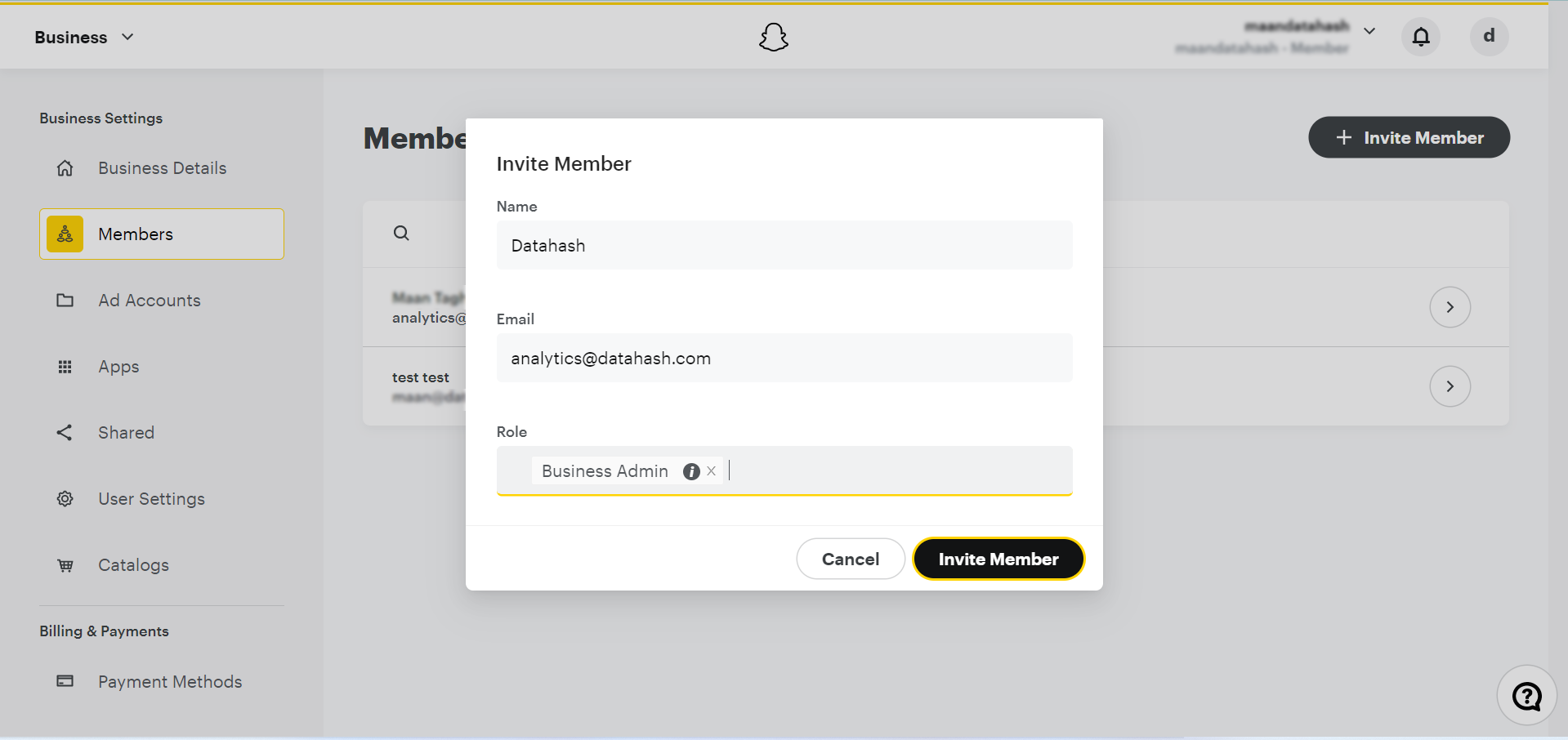Open the Role selection field
Image resolution: width=1568 pixels, height=740 pixels.
click(899, 471)
